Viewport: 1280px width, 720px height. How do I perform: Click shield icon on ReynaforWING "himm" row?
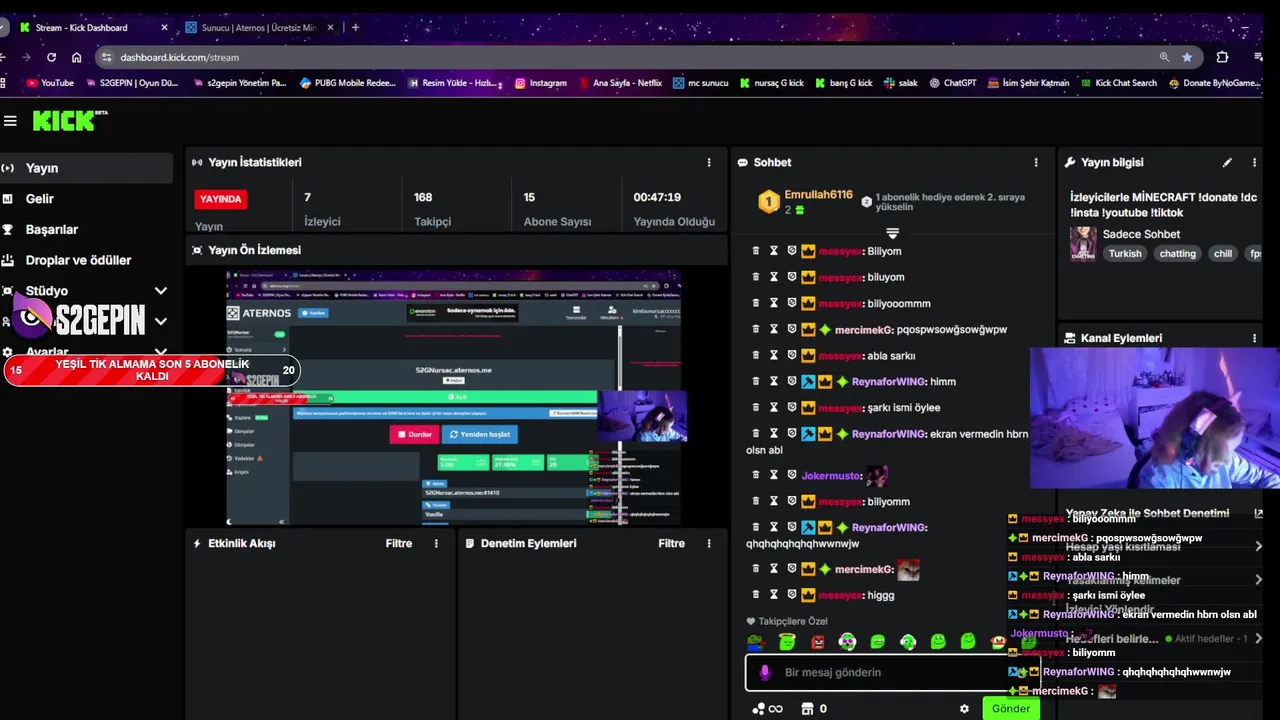(791, 381)
